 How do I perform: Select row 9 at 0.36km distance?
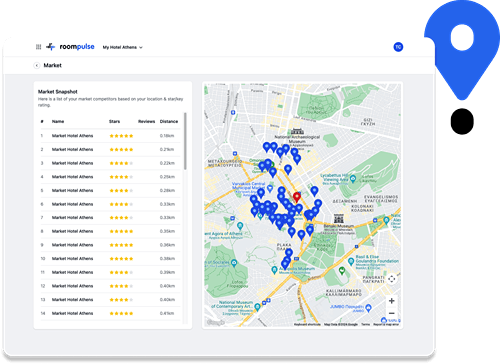(x=110, y=245)
